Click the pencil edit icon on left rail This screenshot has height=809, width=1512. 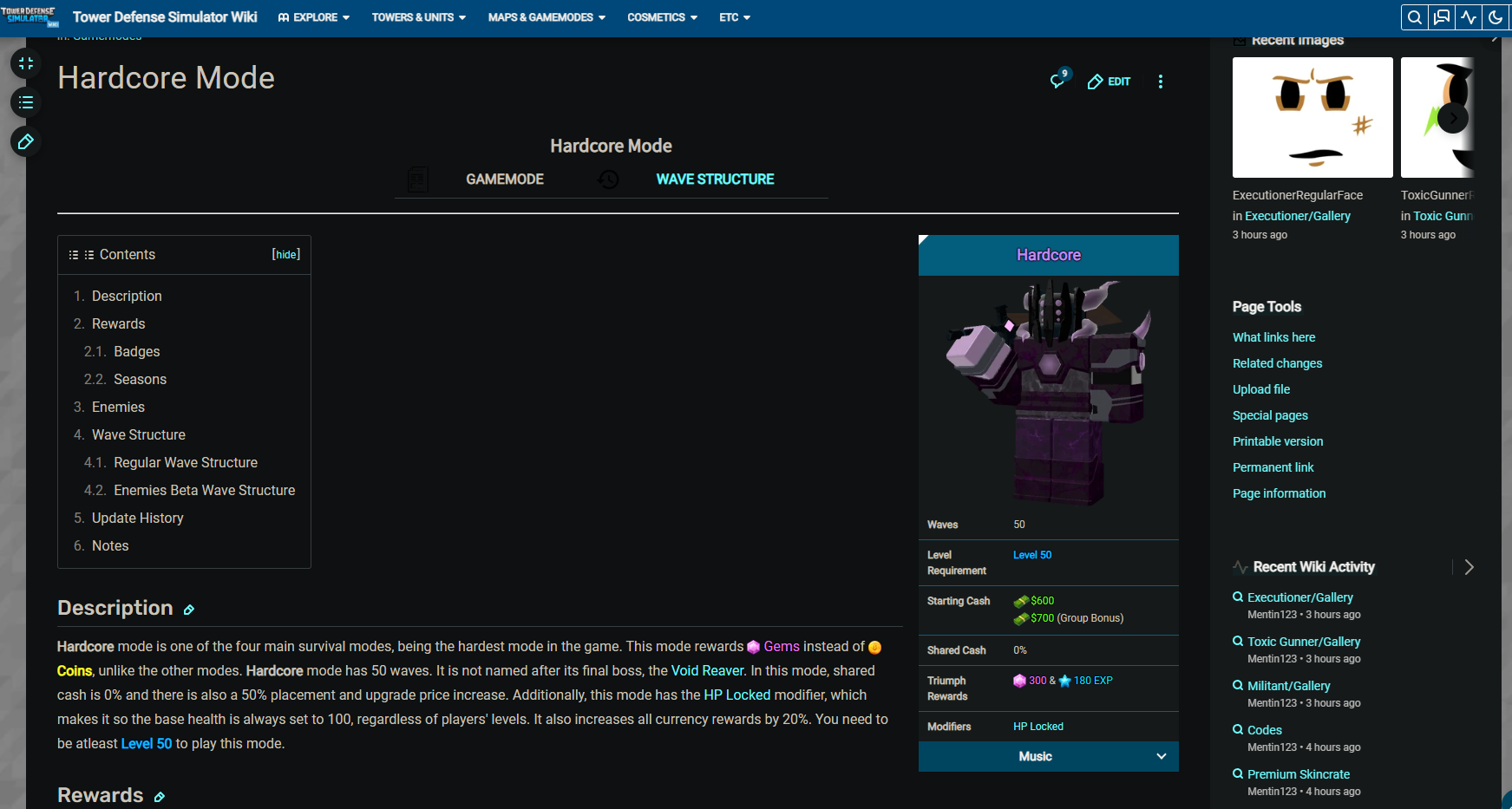pyautogui.click(x=26, y=141)
